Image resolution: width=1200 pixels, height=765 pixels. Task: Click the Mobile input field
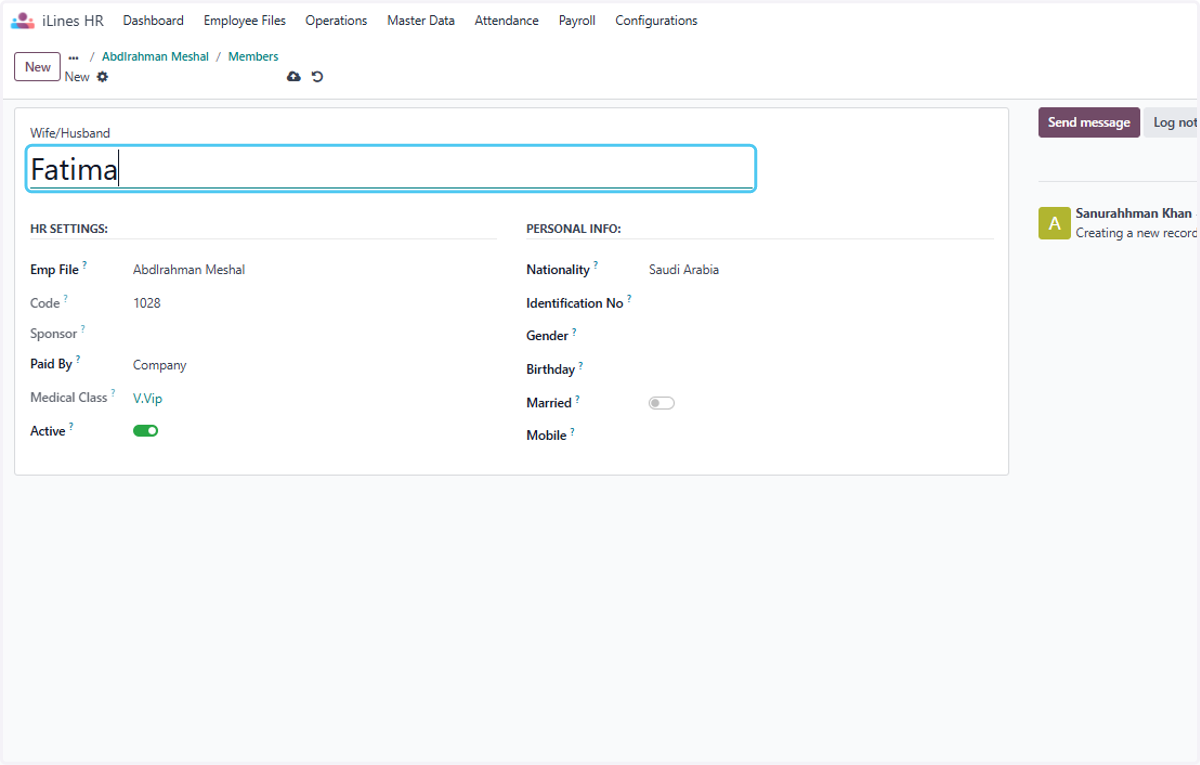[820, 435]
